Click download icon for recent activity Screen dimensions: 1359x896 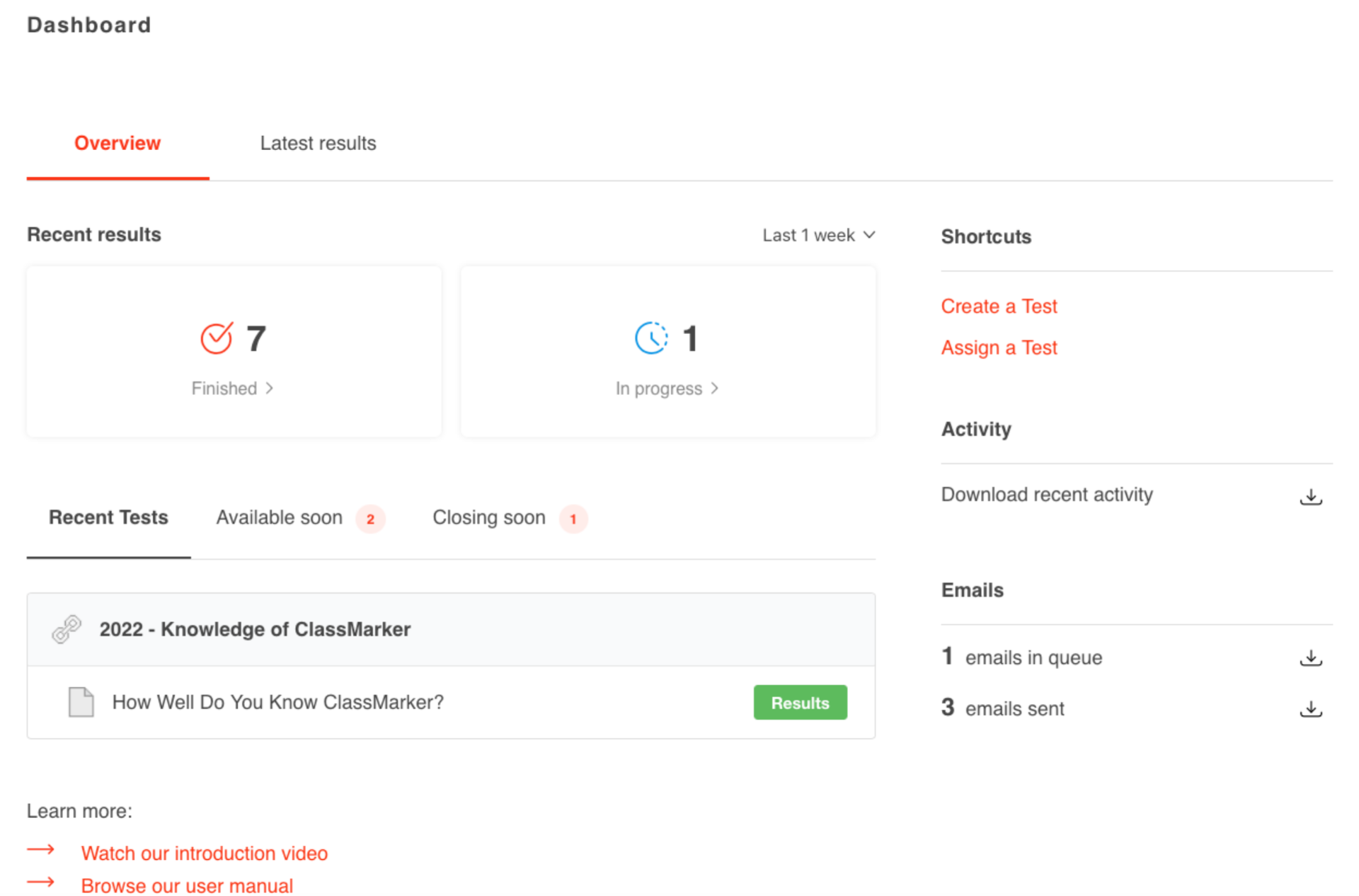[x=1310, y=496]
